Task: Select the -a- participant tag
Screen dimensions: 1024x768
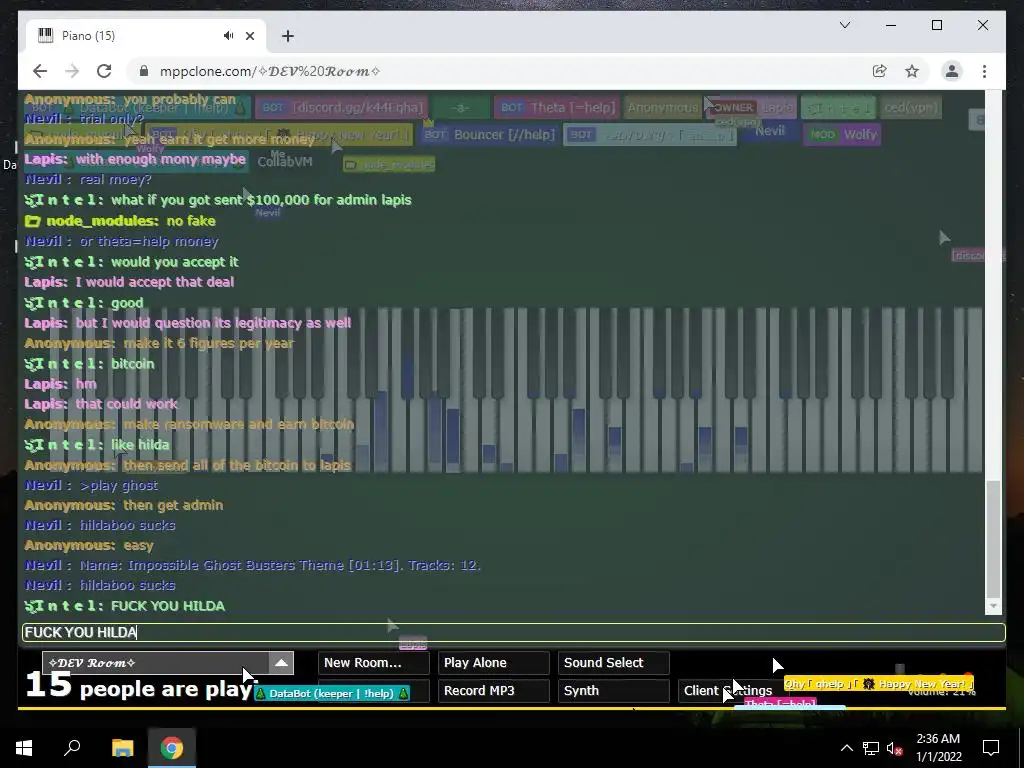Action: click(x=460, y=108)
